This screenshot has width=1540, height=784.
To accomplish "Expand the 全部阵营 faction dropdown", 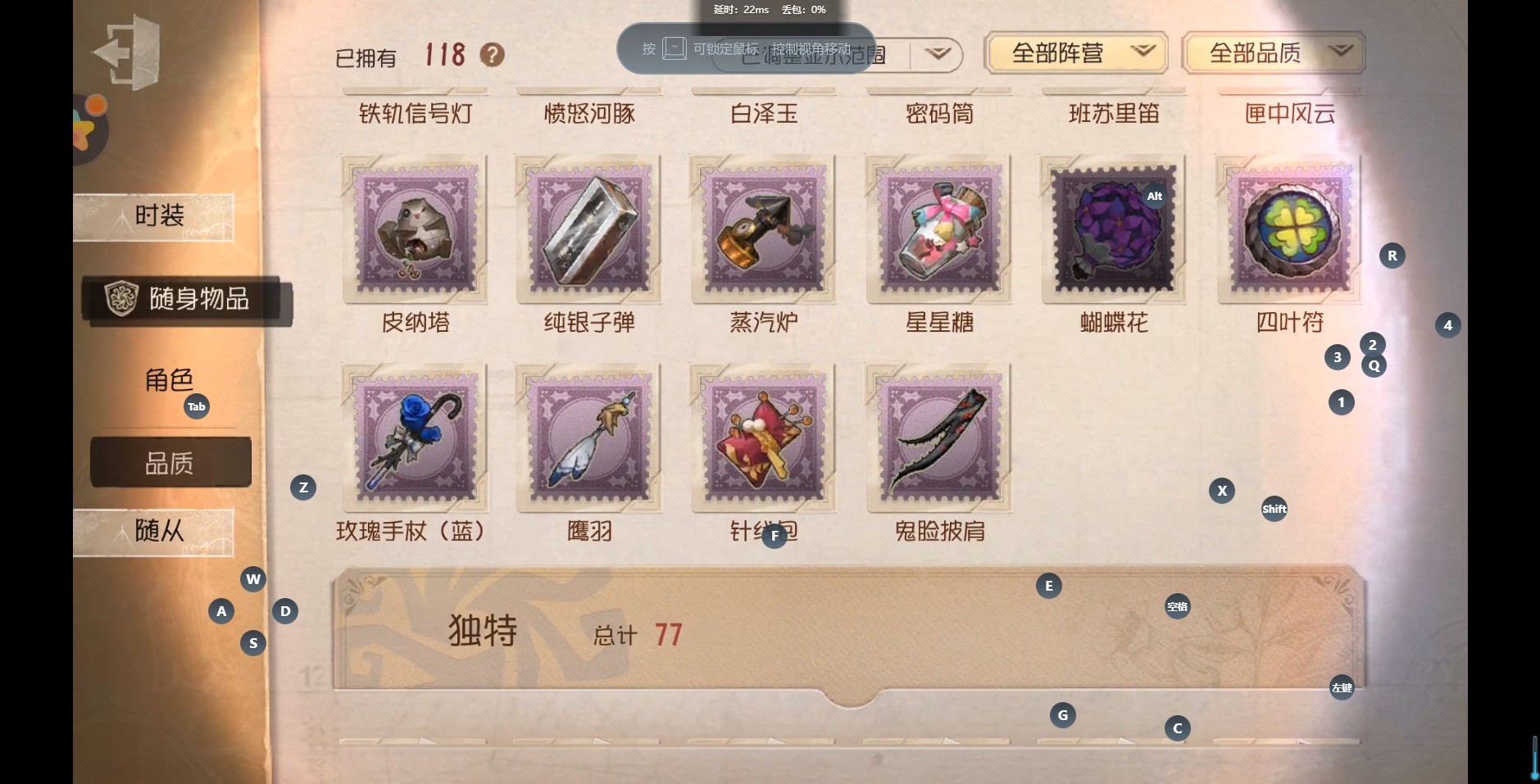I will coord(1076,53).
